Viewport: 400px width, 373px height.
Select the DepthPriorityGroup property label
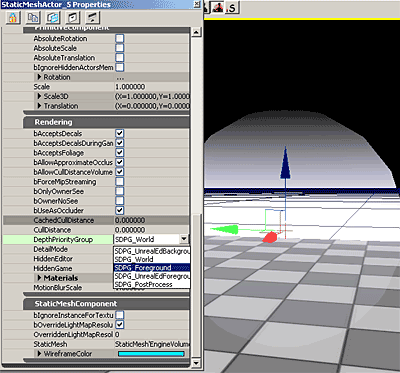point(63,239)
